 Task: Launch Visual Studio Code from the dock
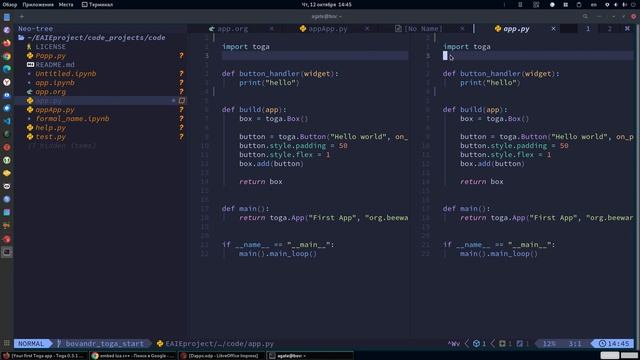pyautogui.click(x=7, y=121)
